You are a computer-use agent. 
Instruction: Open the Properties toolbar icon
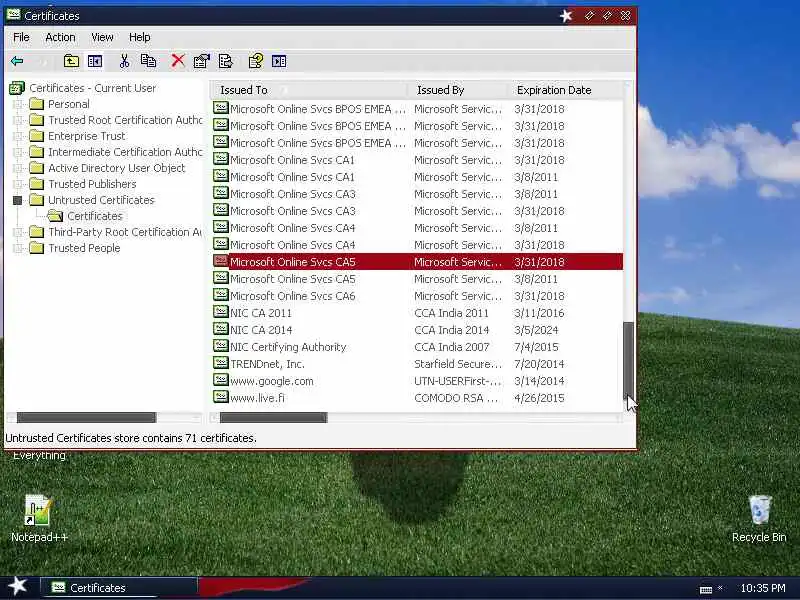[x=202, y=61]
